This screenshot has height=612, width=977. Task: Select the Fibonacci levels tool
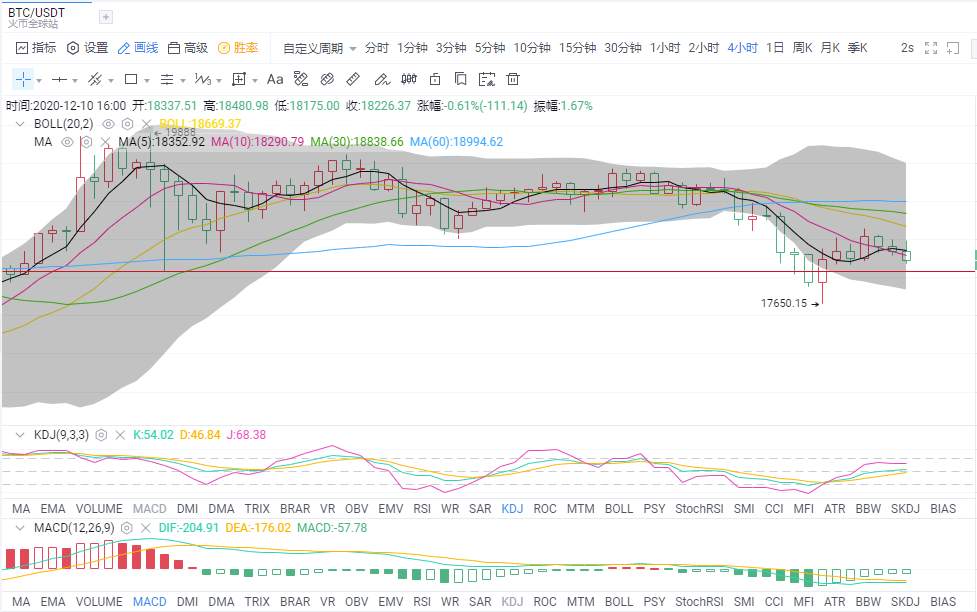[167, 79]
